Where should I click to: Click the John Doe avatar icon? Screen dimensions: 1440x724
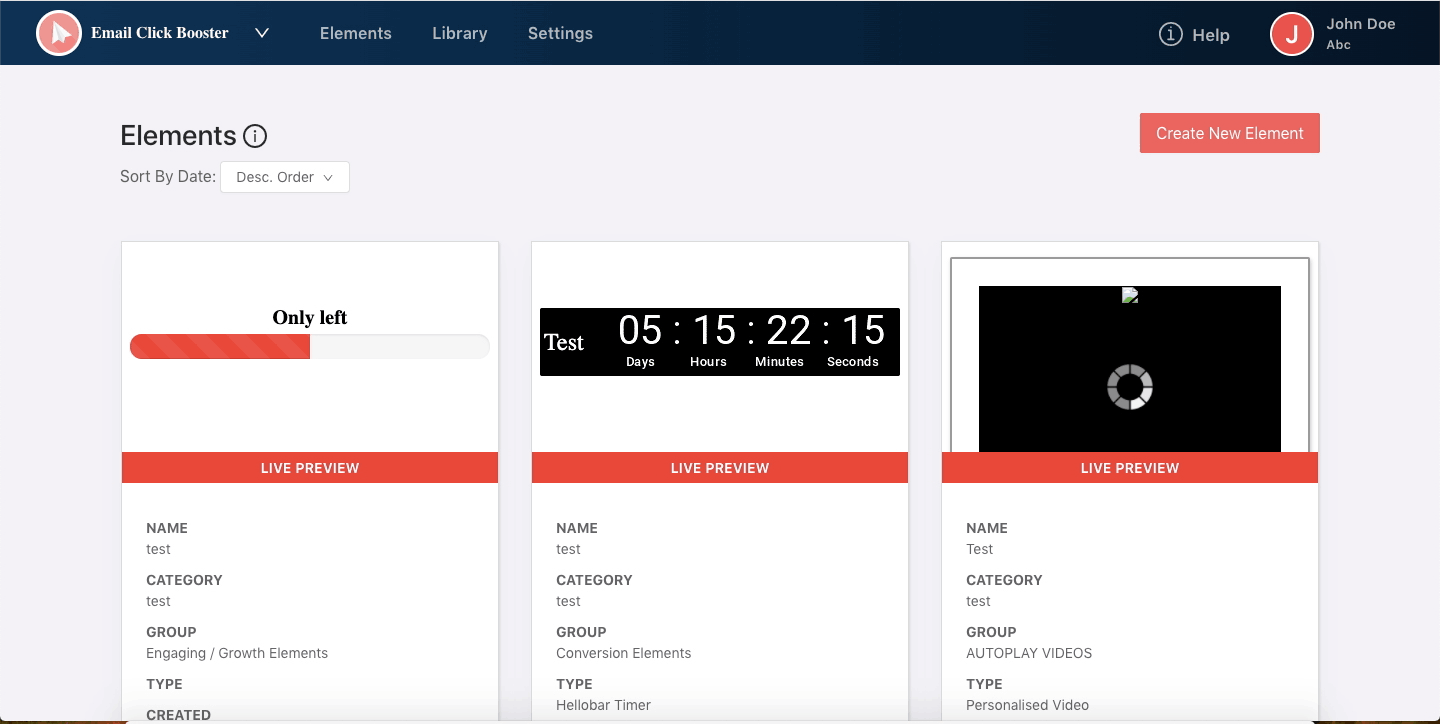(1291, 34)
